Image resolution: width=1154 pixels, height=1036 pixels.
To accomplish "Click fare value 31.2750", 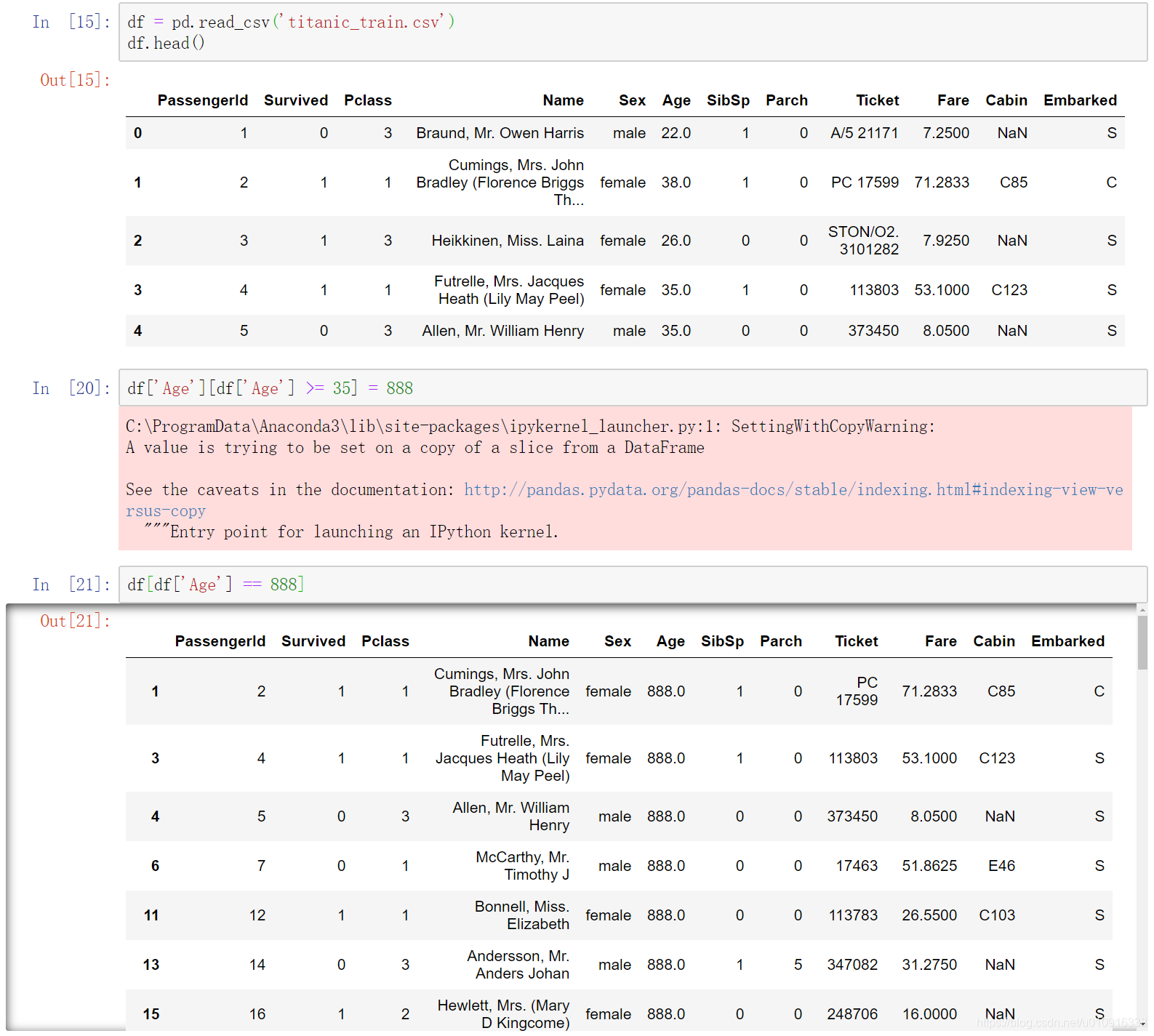I will click(929, 965).
